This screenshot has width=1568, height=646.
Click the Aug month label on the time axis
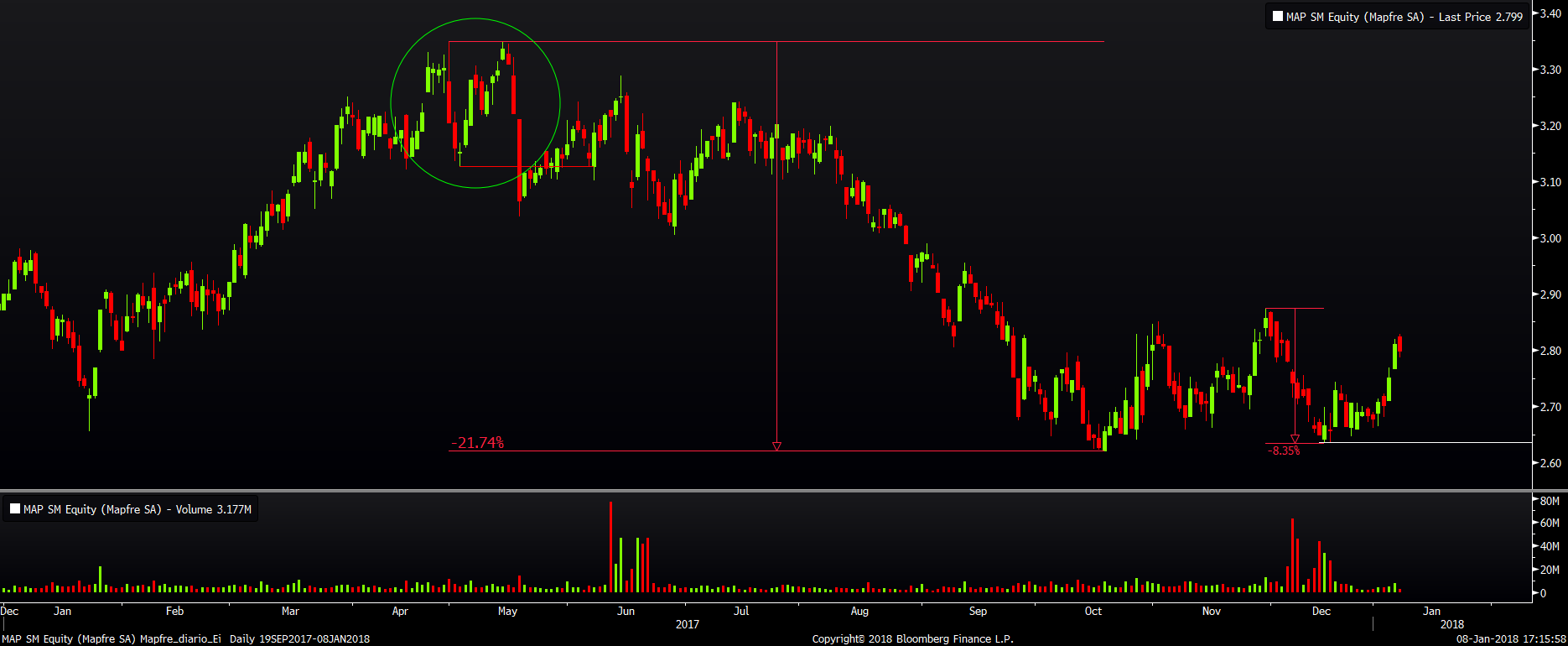[x=859, y=611]
